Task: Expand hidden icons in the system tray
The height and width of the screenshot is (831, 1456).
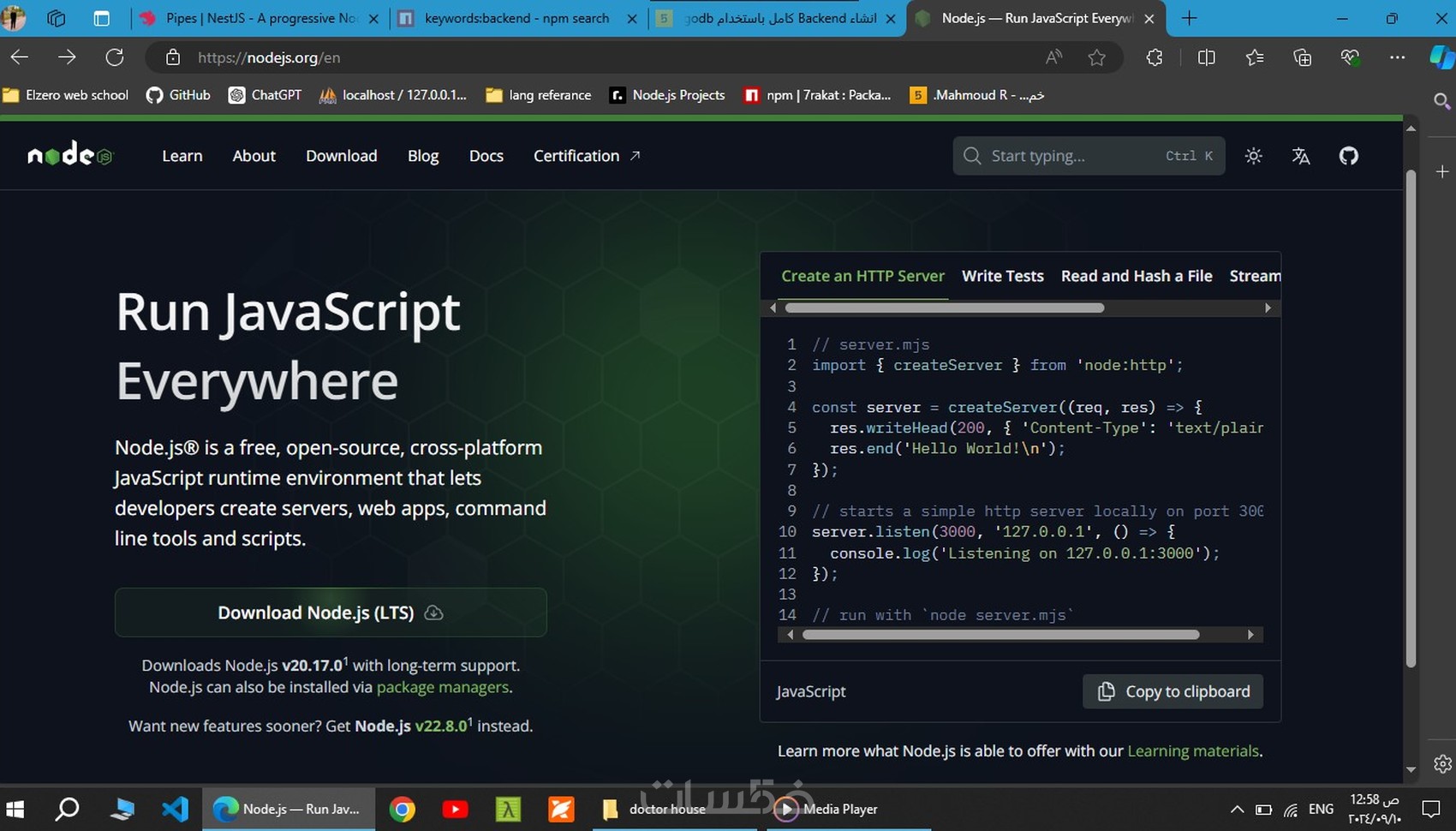Action: click(1237, 809)
